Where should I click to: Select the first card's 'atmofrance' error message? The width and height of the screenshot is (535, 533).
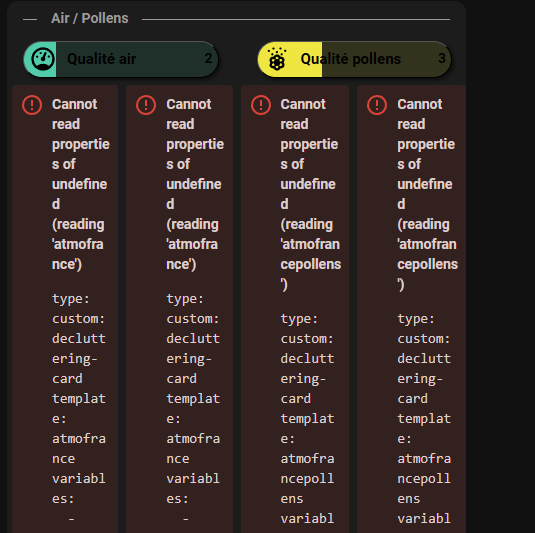click(x=81, y=184)
